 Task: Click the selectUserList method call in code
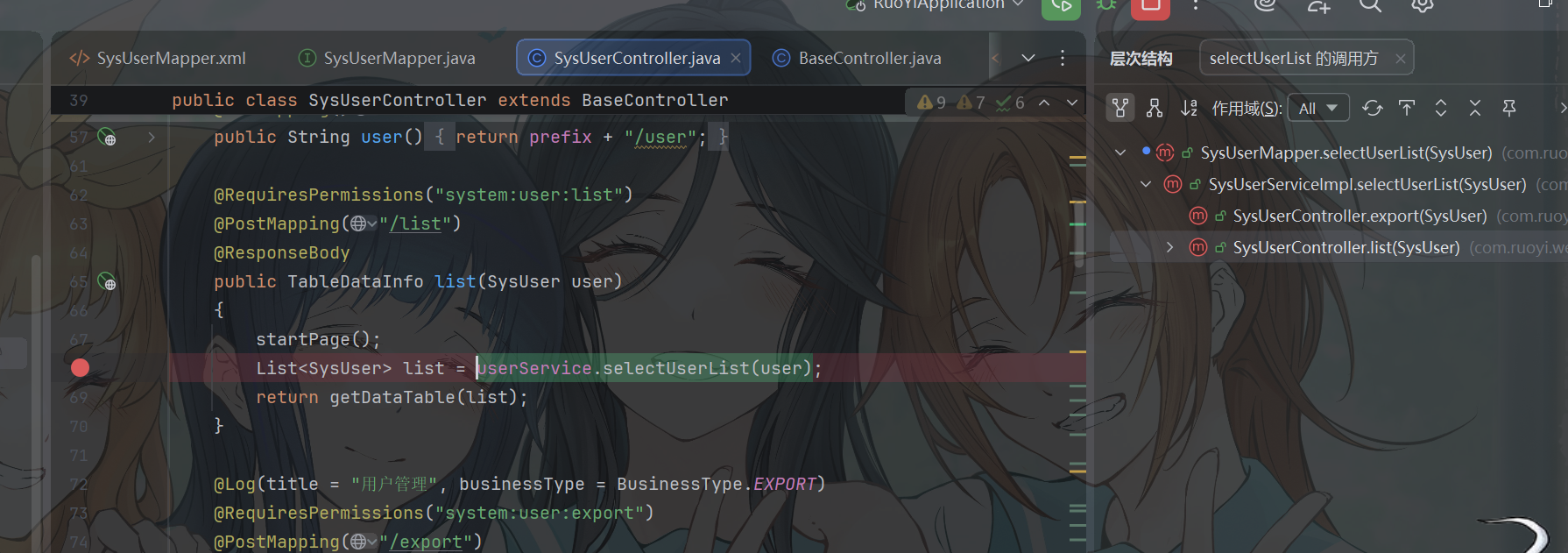[x=675, y=368]
